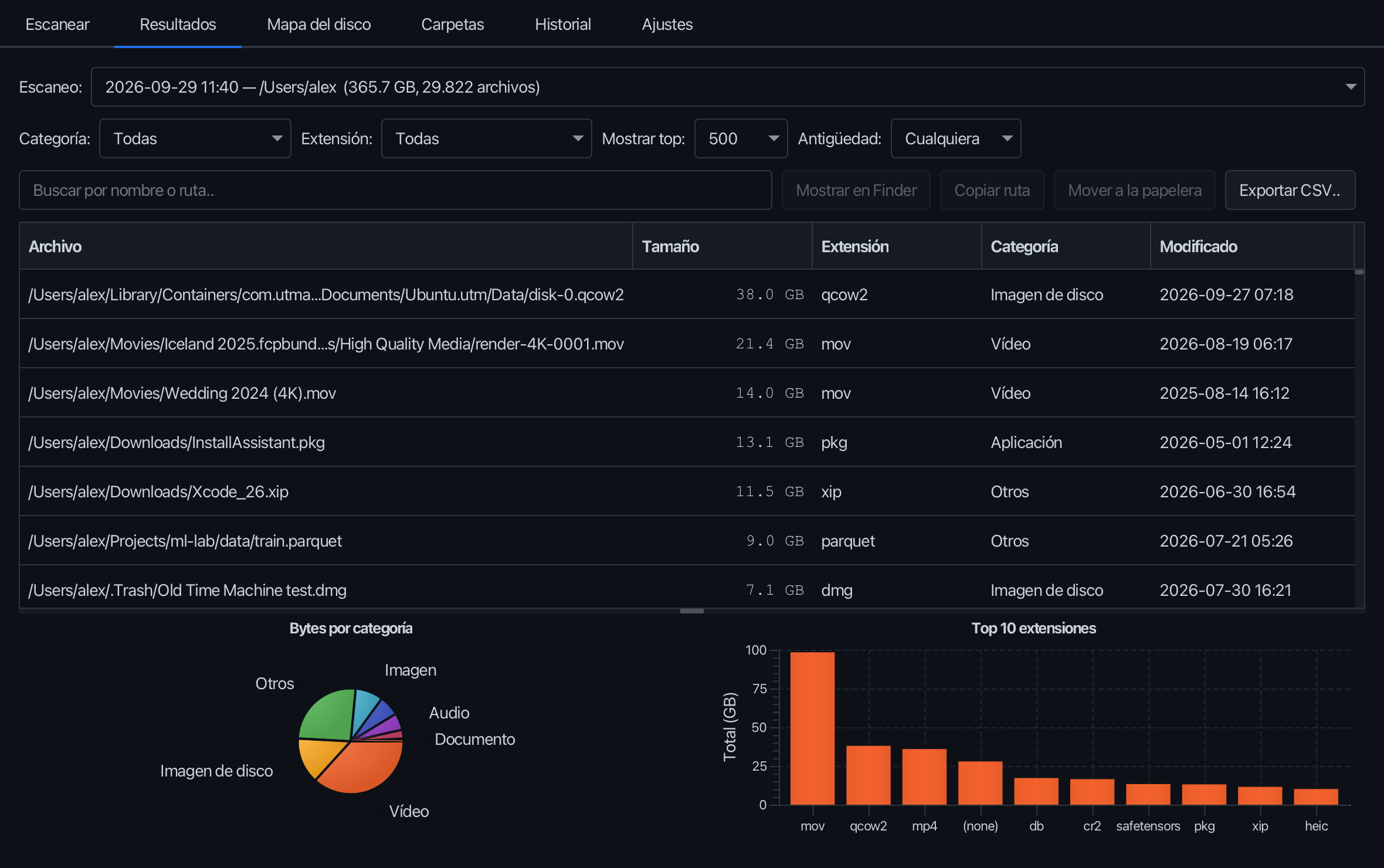Focus the Buscar por nombre o ruta field
The image size is (1384, 868).
pos(395,190)
